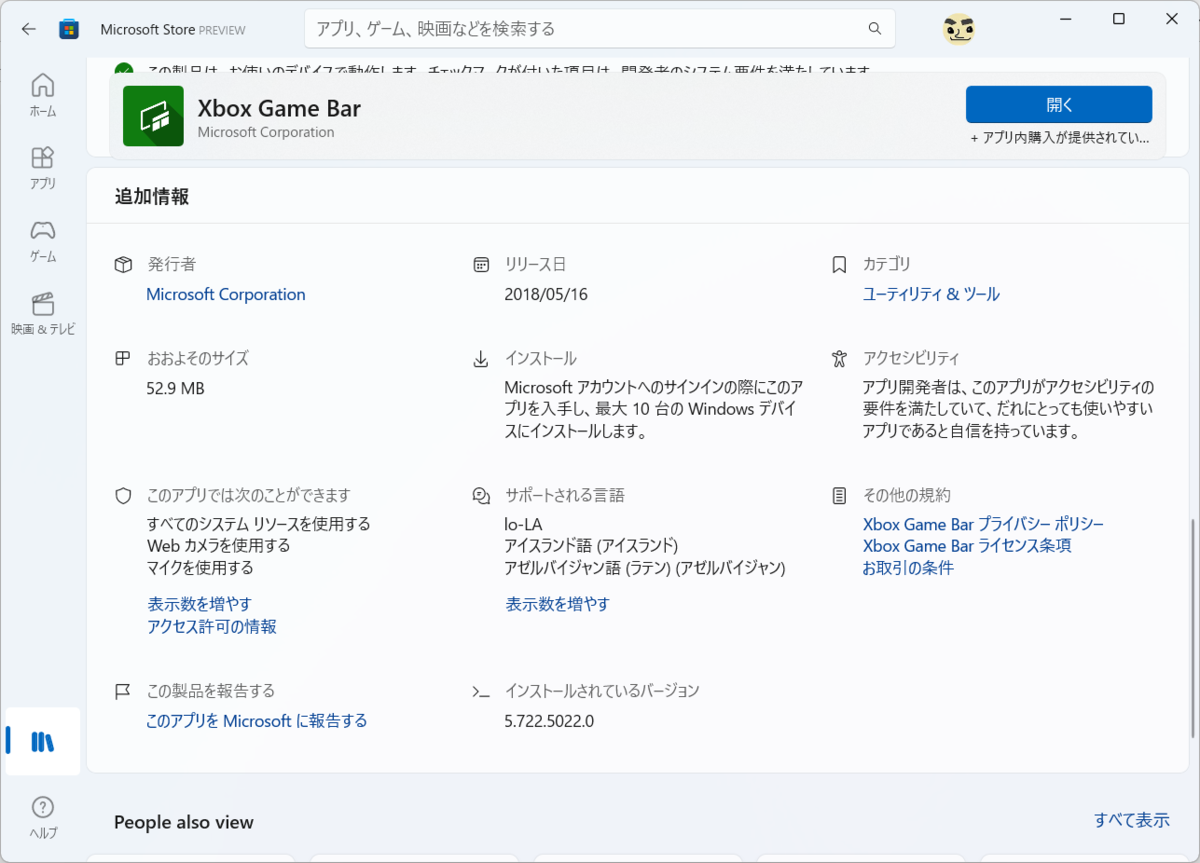Open Xbox Game Bar ライセンス条項 link
Viewport: 1200px width, 863px height.
[x=967, y=546]
